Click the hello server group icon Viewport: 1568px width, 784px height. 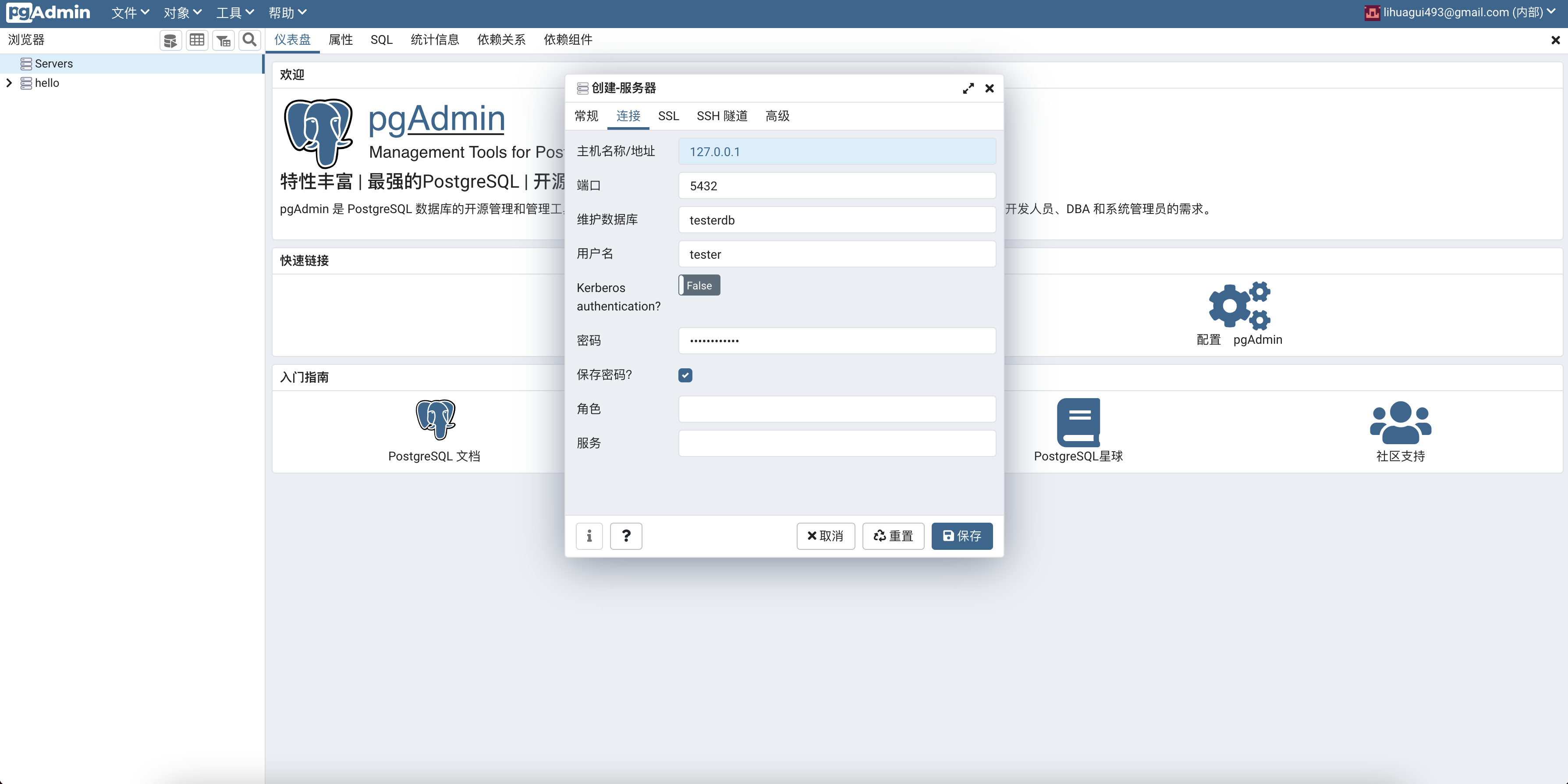point(26,83)
